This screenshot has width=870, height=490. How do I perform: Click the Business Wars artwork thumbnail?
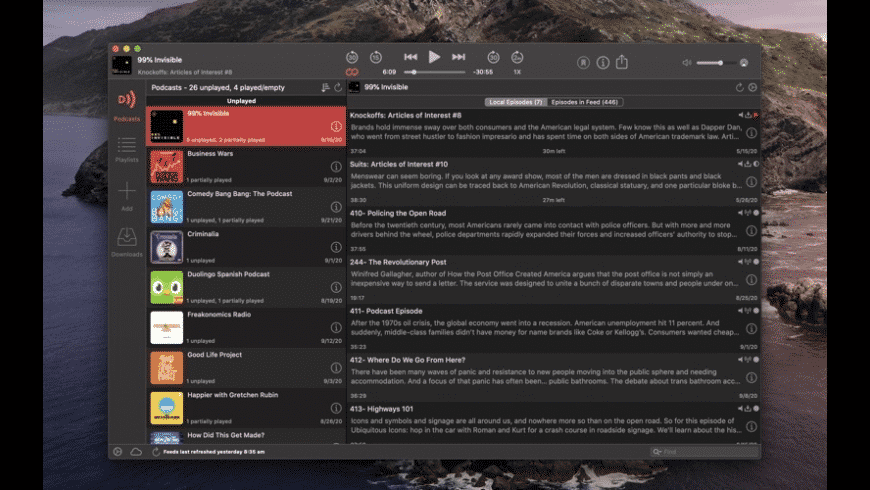(x=166, y=166)
